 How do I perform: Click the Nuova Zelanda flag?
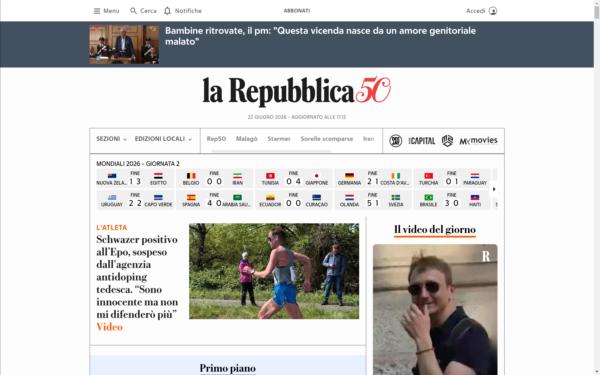tap(112, 176)
